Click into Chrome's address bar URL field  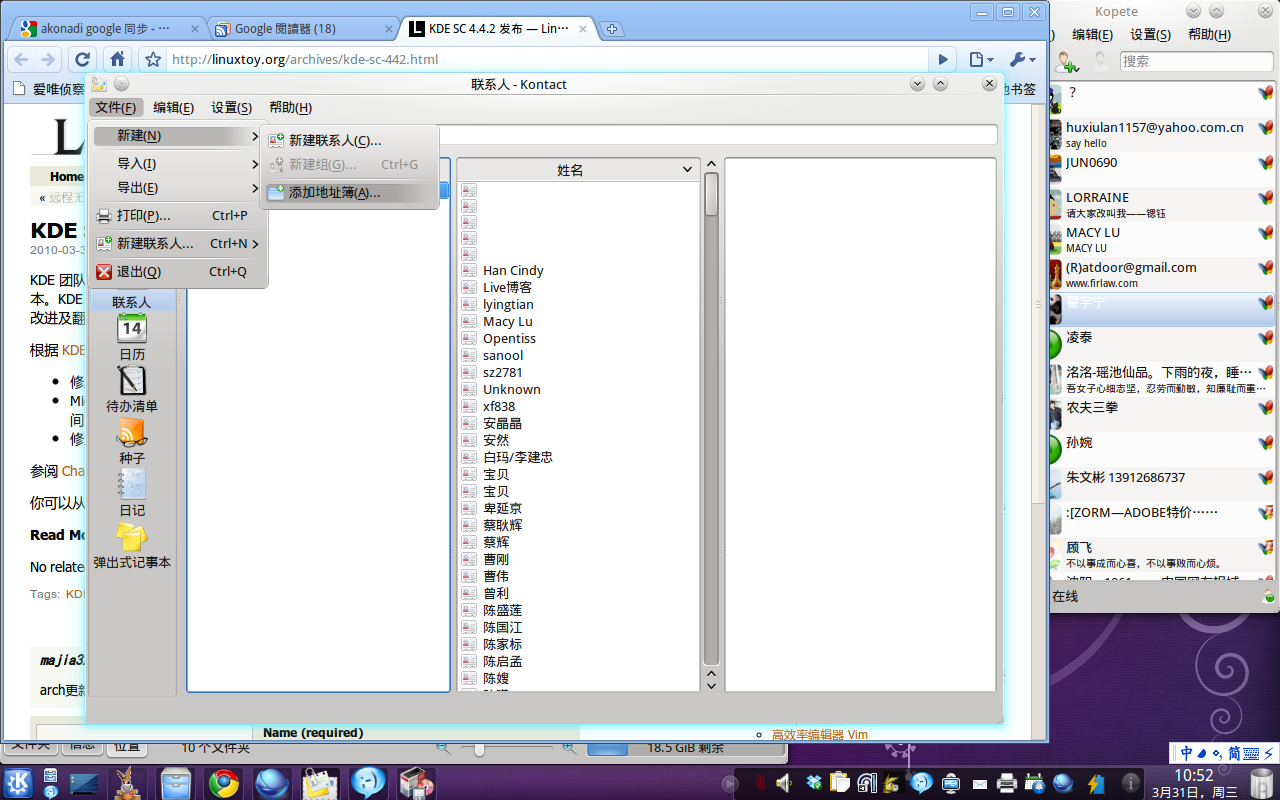click(548, 60)
